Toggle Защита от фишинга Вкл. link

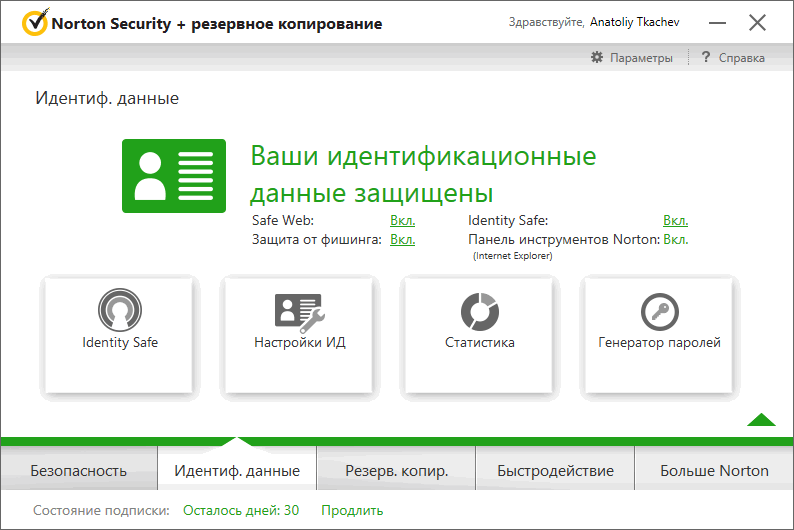pyautogui.click(x=403, y=239)
